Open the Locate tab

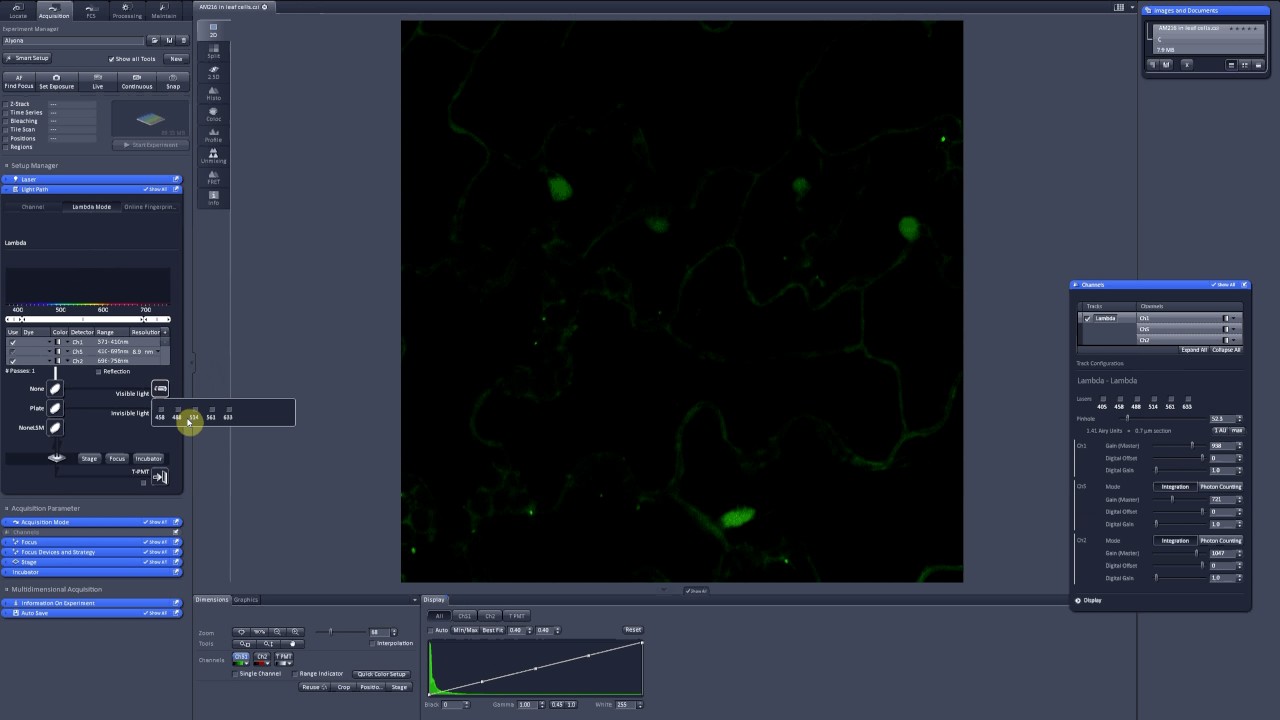click(x=18, y=11)
